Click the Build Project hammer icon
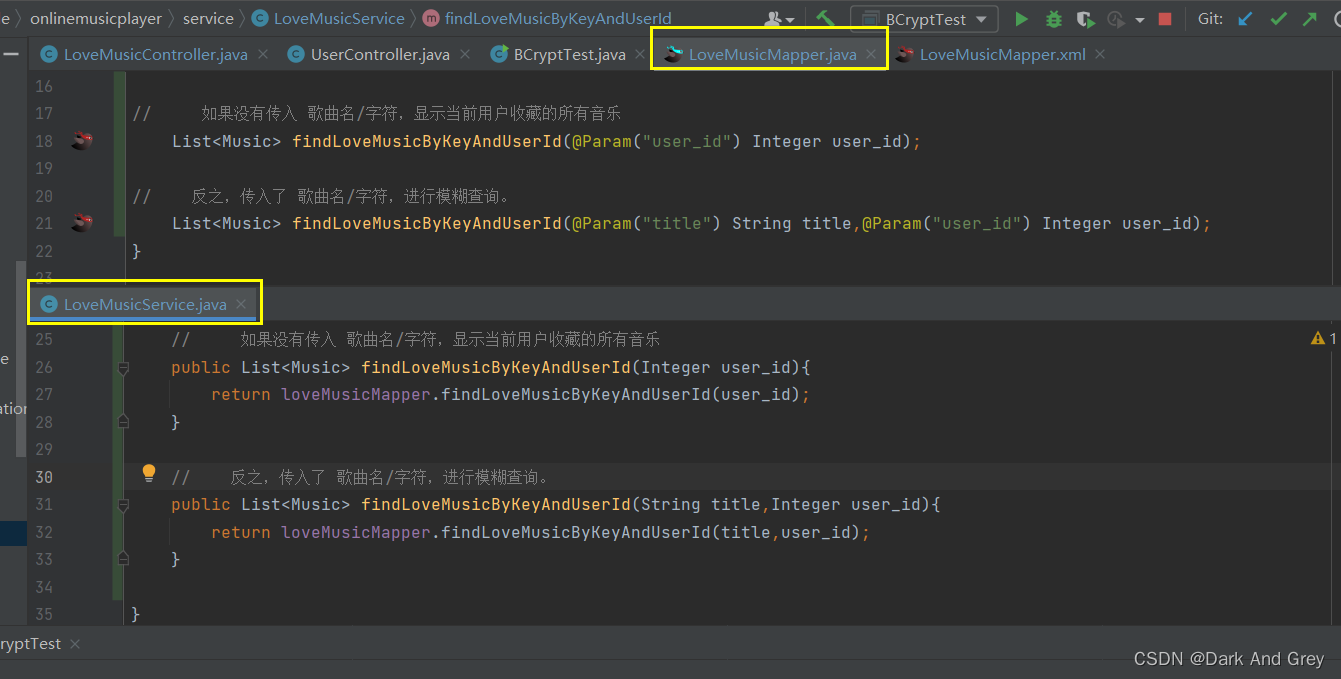 (825, 19)
